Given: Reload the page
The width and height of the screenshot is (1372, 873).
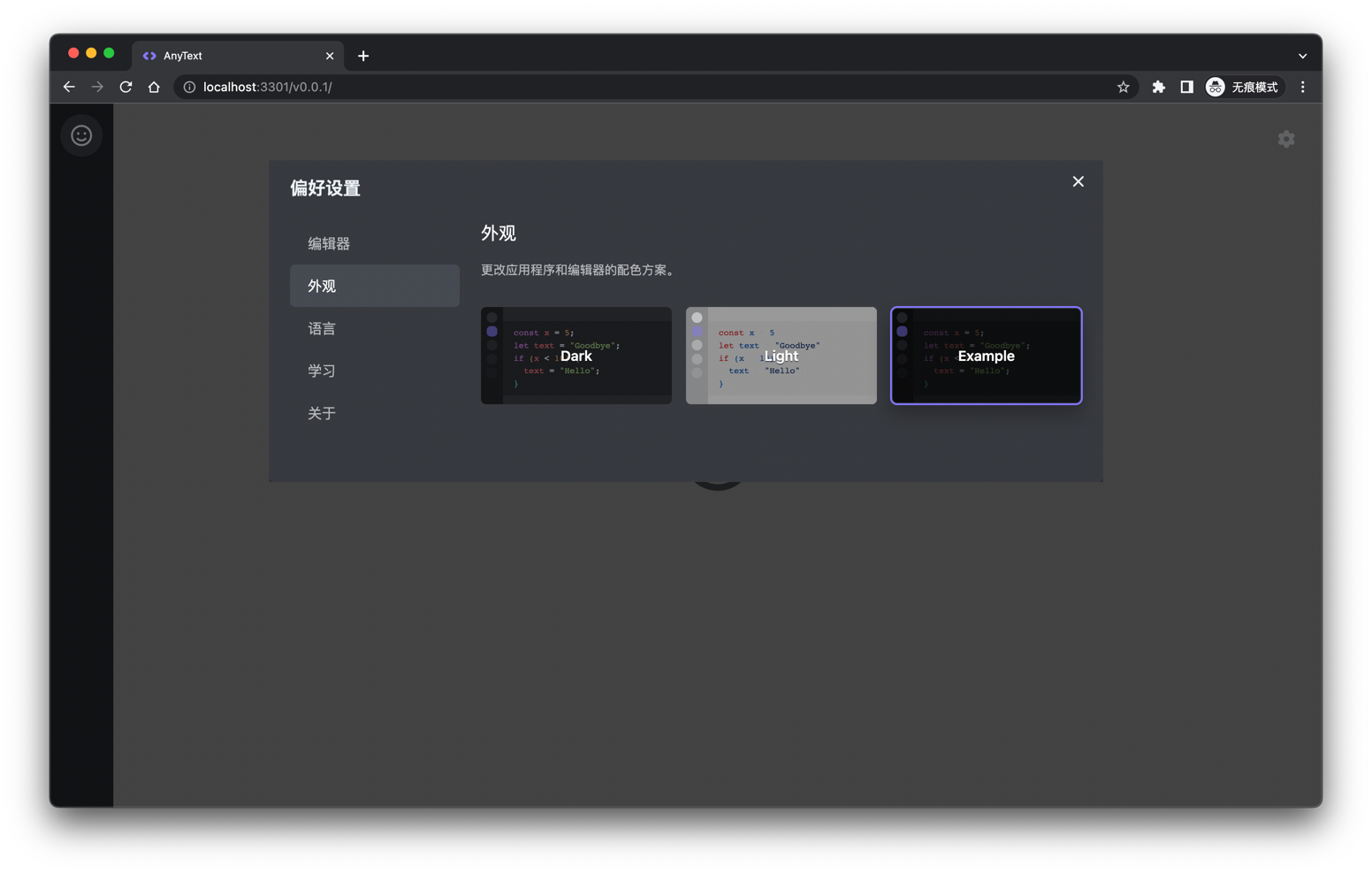Looking at the screenshot, I should click(126, 87).
